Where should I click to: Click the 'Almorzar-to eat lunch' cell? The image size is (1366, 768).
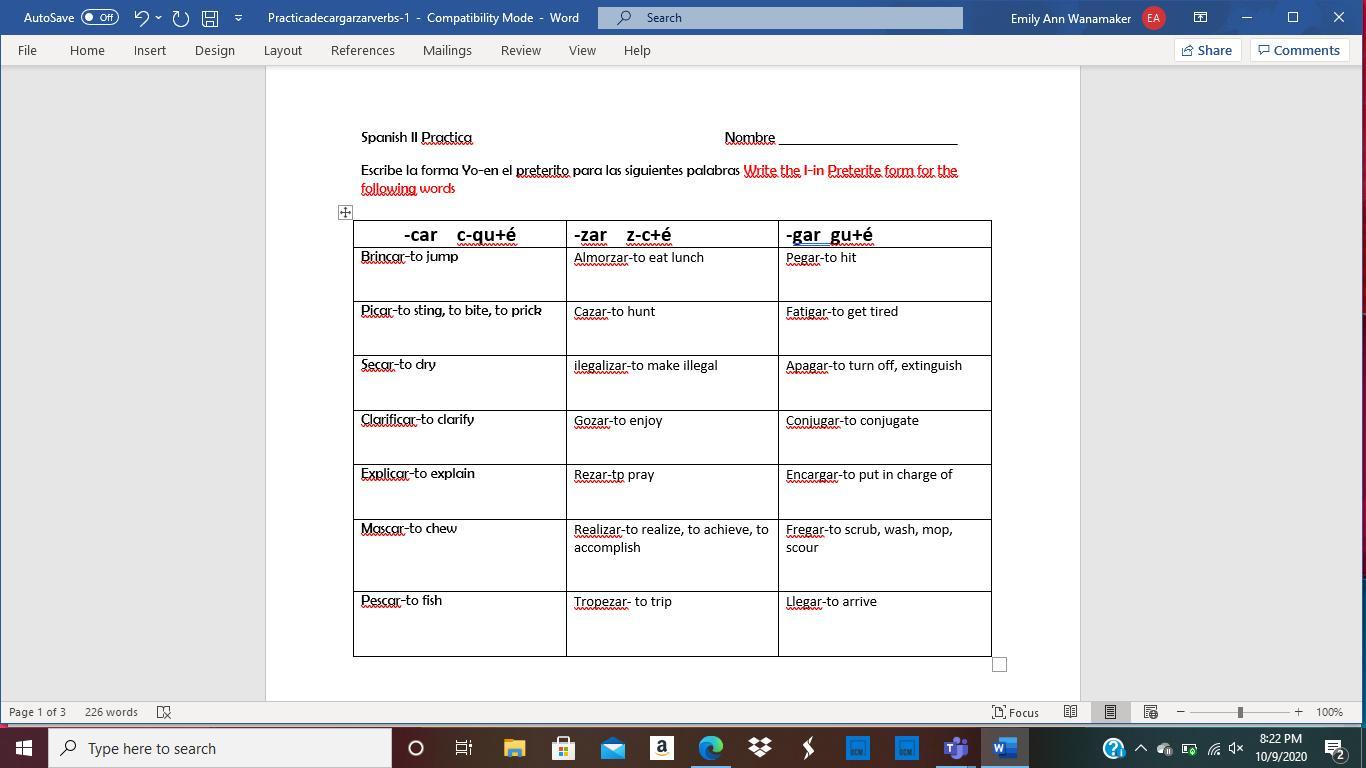point(672,274)
